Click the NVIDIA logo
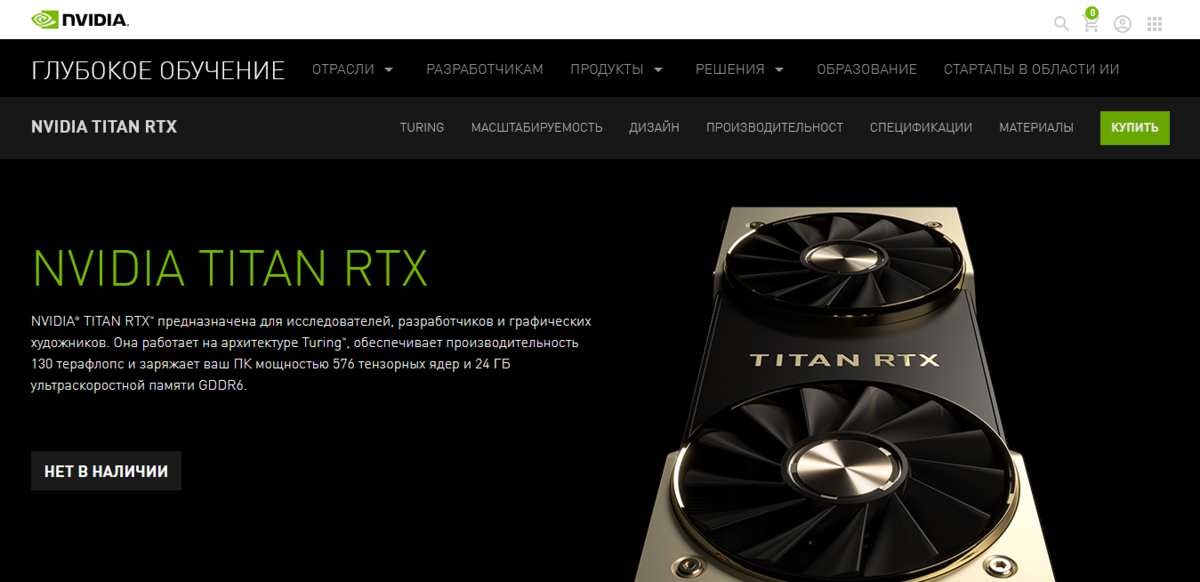 pos(80,19)
